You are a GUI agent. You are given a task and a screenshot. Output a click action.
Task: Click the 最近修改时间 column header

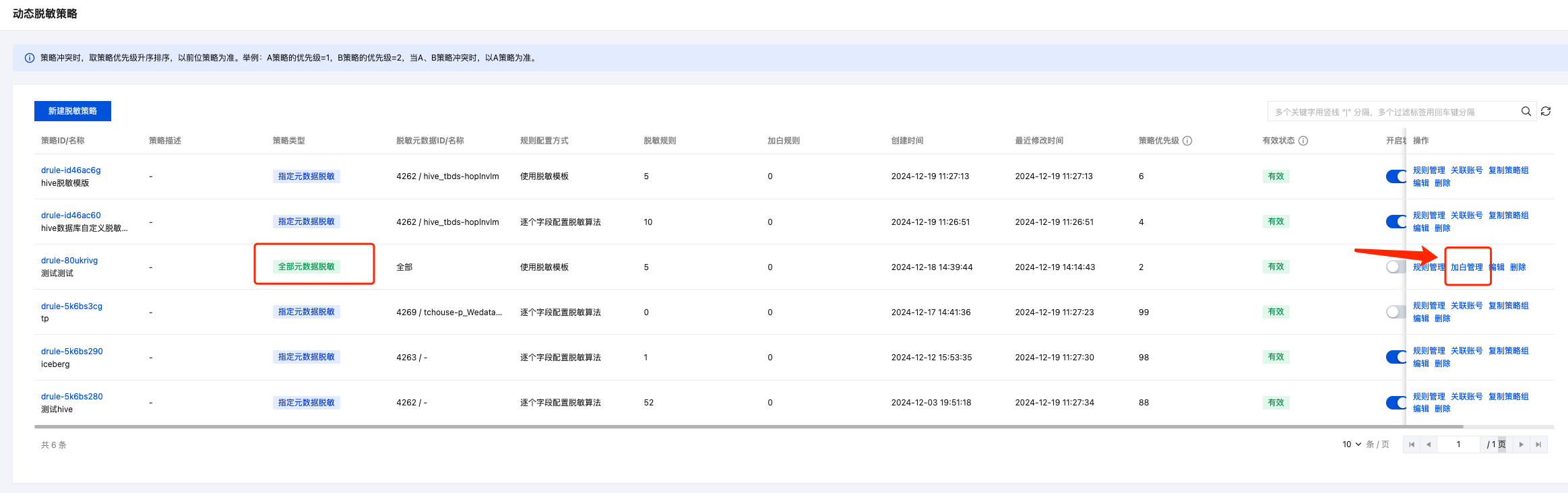pyautogui.click(x=1040, y=141)
